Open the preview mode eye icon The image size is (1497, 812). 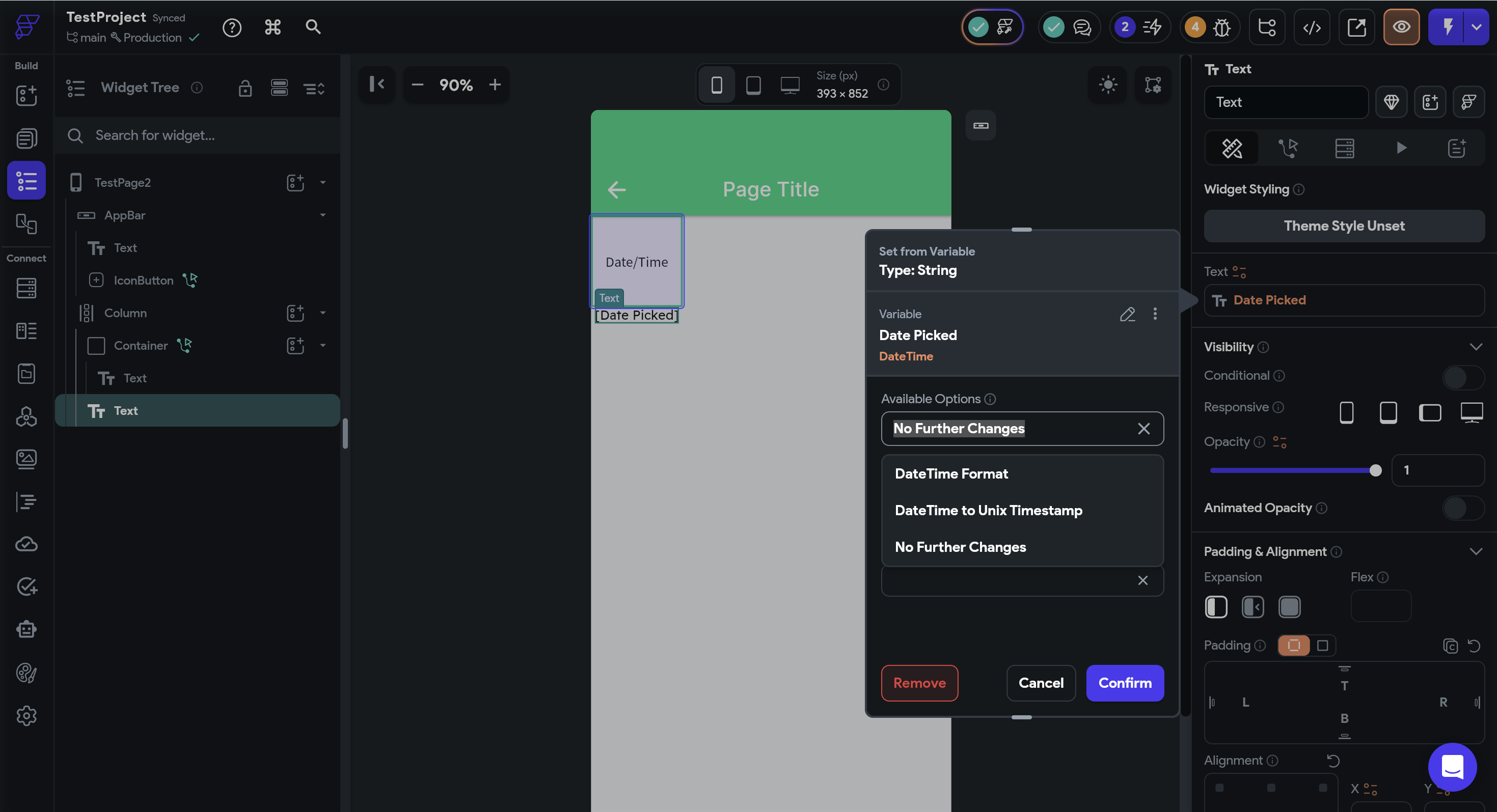[x=1401, y=27]
